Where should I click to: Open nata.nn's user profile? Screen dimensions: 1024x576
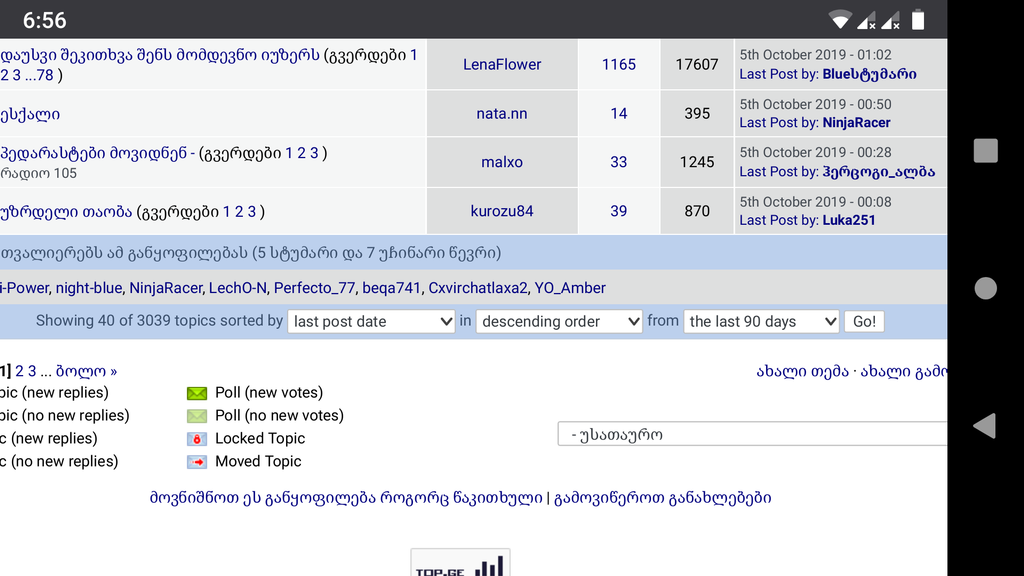[502, 113]
